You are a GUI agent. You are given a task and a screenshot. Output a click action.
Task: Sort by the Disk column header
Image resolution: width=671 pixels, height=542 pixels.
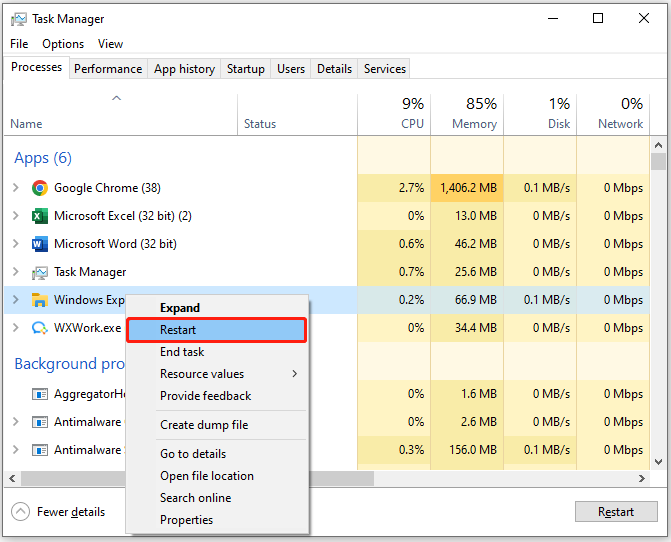(x=540, y=115)
